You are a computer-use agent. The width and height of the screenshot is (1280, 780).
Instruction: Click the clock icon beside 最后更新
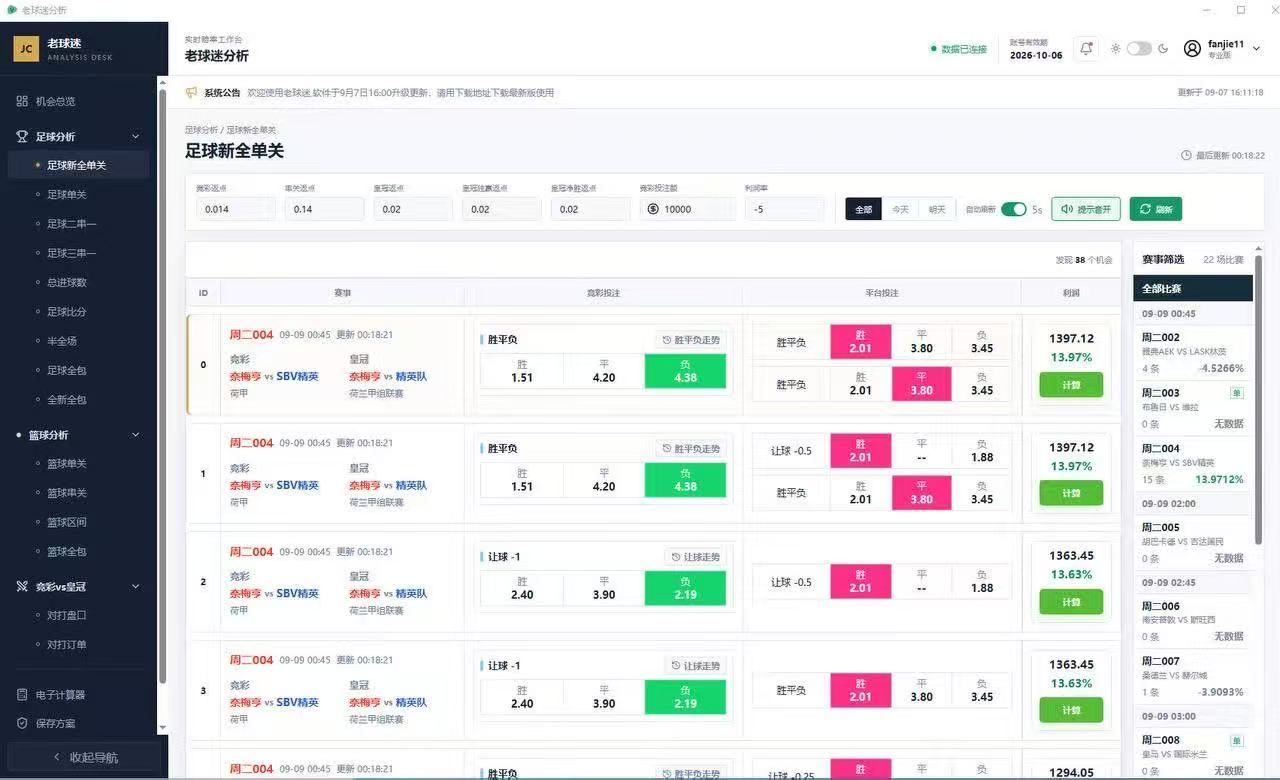pyautogui.click(x=1186, y=155)
